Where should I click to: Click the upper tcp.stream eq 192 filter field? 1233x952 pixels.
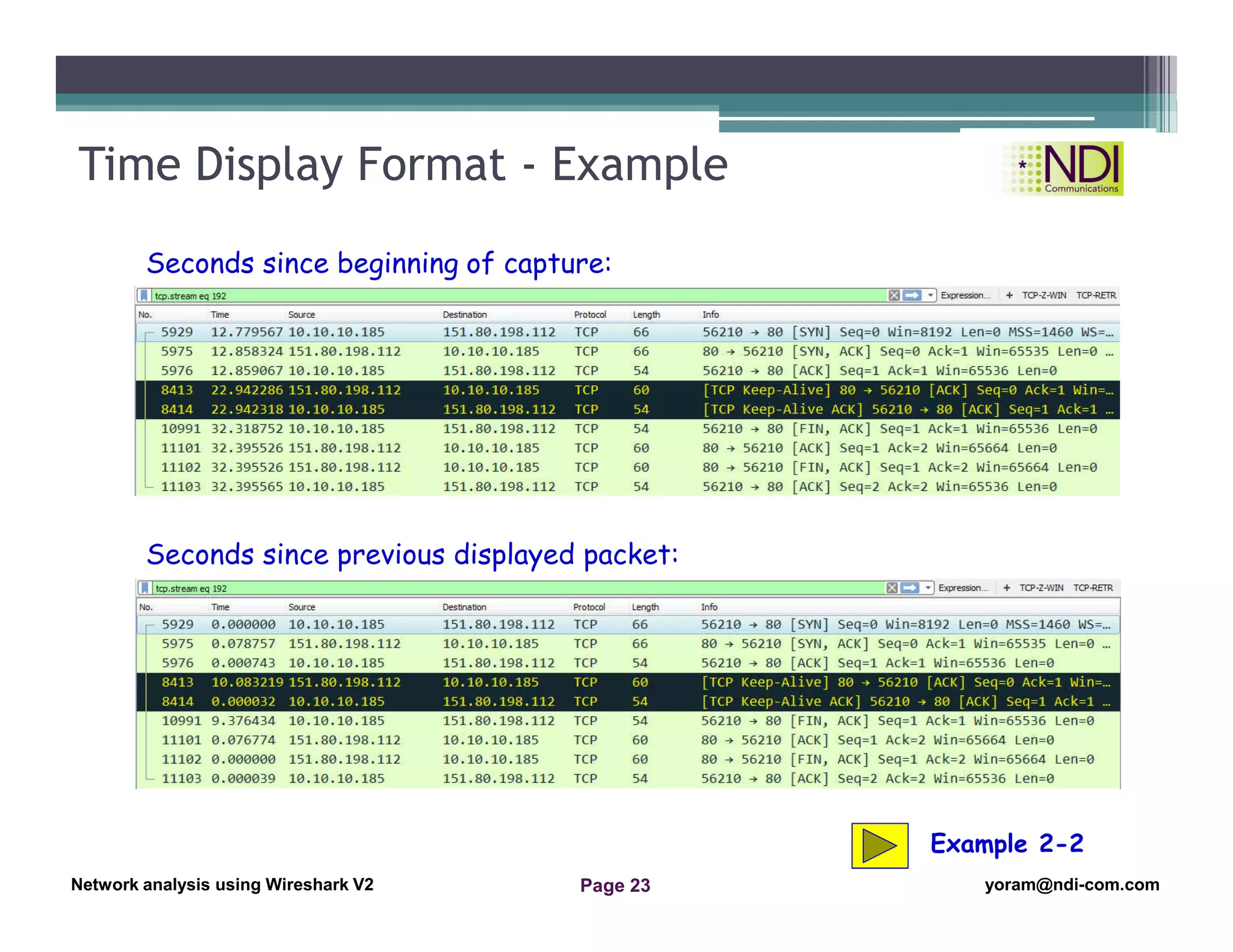(x=518, y=295)
